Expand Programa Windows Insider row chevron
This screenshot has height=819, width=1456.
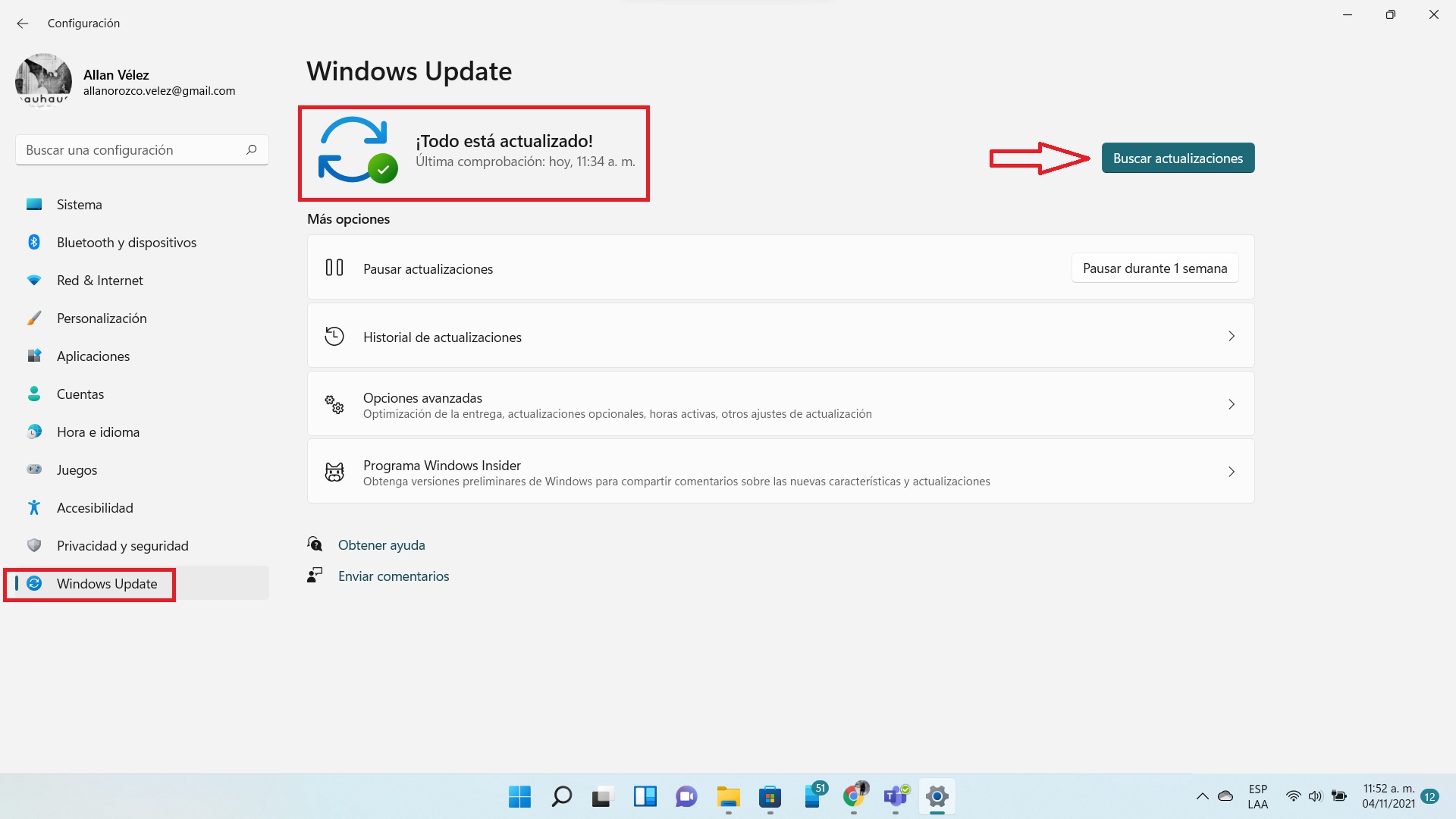(x=1231, y=472)
